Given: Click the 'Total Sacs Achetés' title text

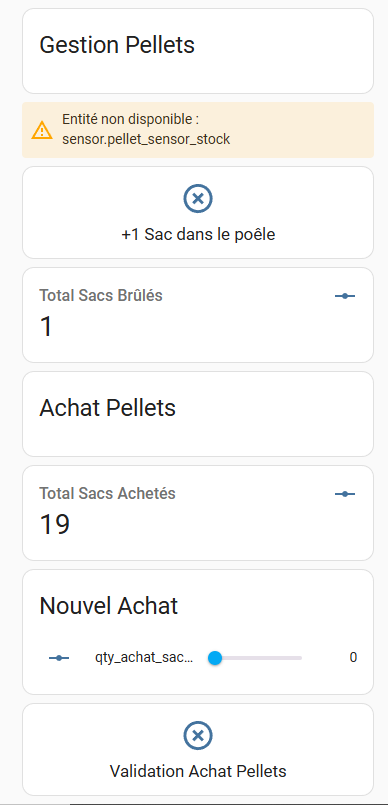Looking at the screenshot, I should tap(108, 494).
